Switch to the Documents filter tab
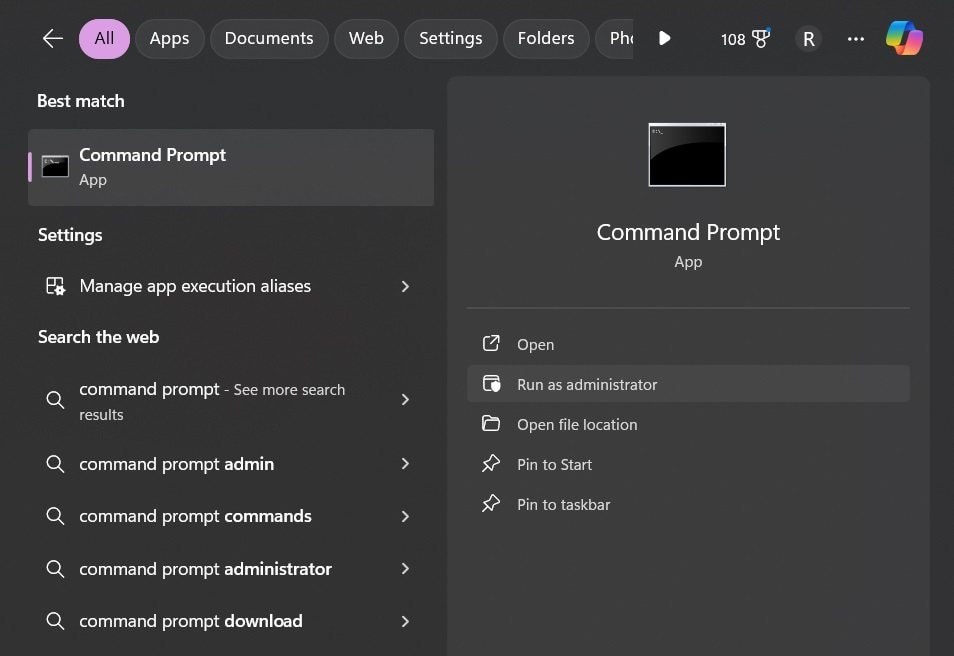The height and width of the screenshot is (656, 954). pos(269,38)
